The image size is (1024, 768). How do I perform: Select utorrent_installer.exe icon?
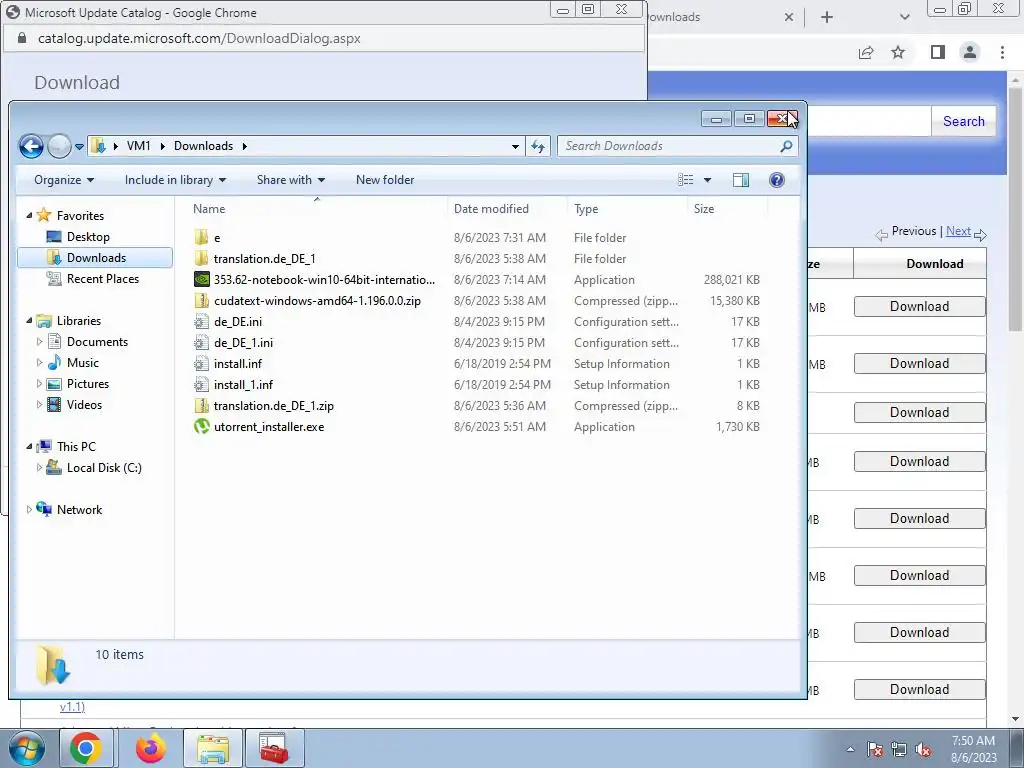(202, 426)
